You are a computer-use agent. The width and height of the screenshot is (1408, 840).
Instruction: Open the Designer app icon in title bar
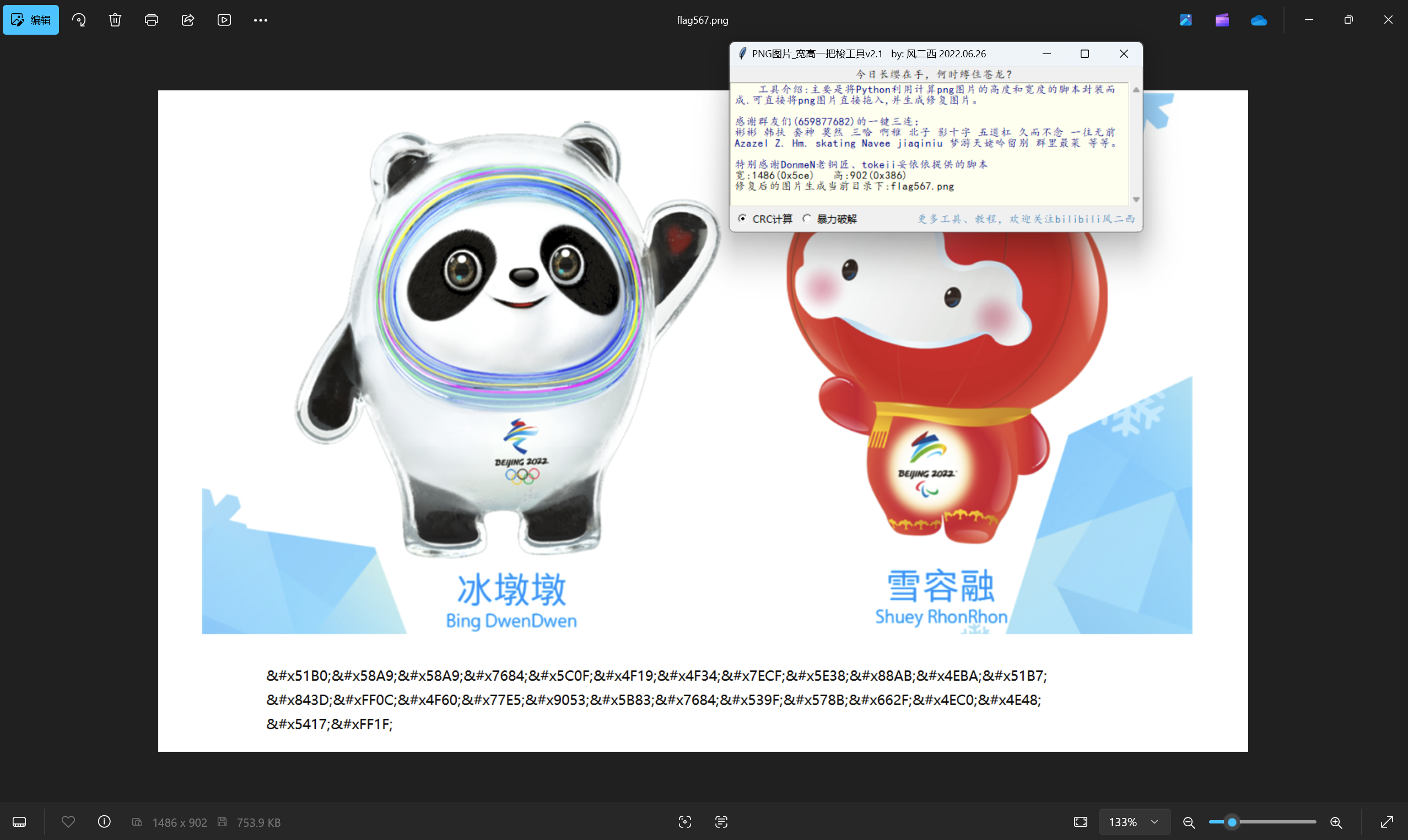1185,20
